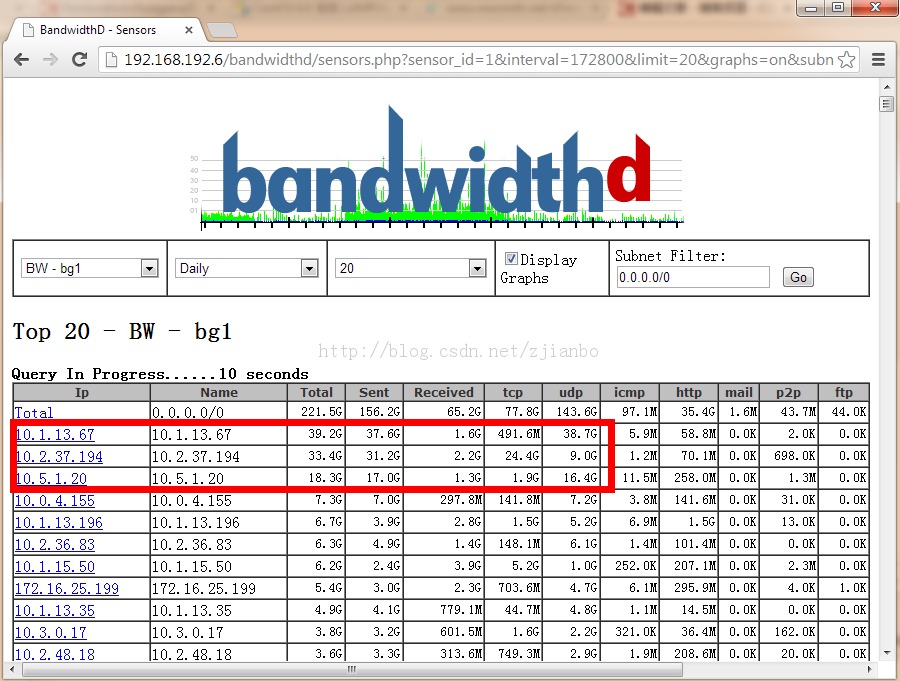The height and width of the screenshot is (681, 900).
Task: Click the back navigation arrow
Action: click(x=21, y=60)
